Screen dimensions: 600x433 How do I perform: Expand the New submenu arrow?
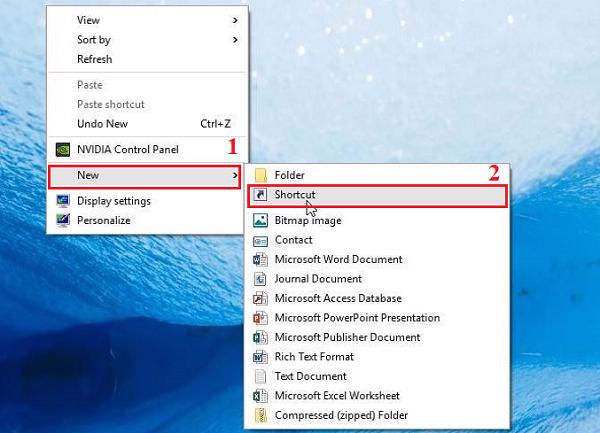(235, 175)
